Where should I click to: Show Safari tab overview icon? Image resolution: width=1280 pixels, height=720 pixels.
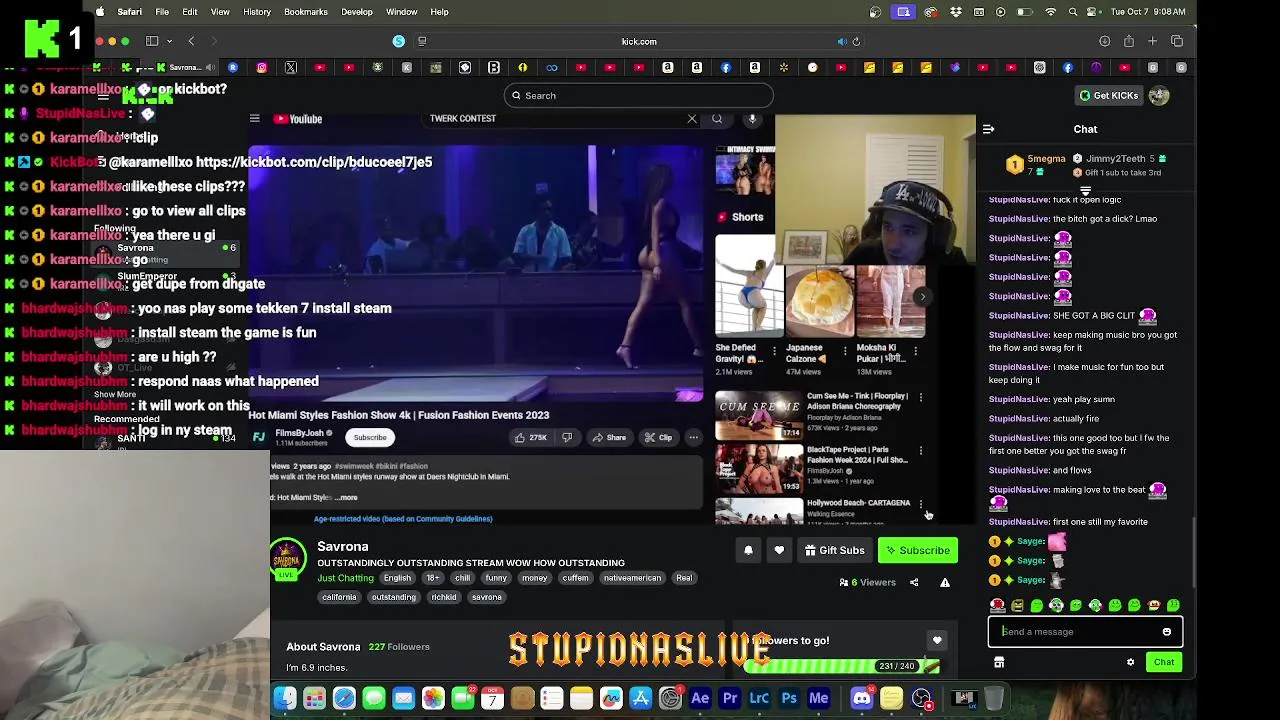tap(1177, 41)
